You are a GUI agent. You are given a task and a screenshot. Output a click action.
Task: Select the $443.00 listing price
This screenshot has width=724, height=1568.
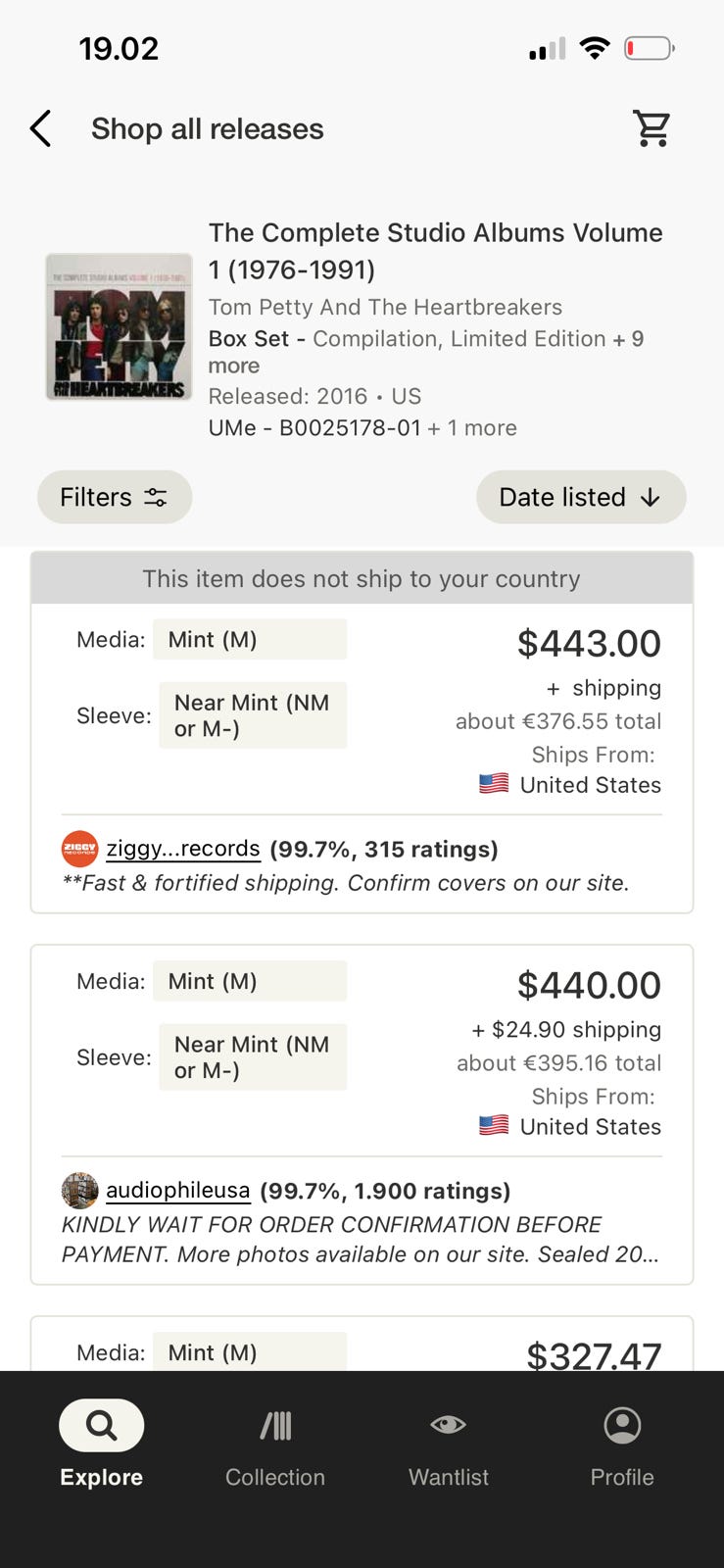[x=589, y=644]
